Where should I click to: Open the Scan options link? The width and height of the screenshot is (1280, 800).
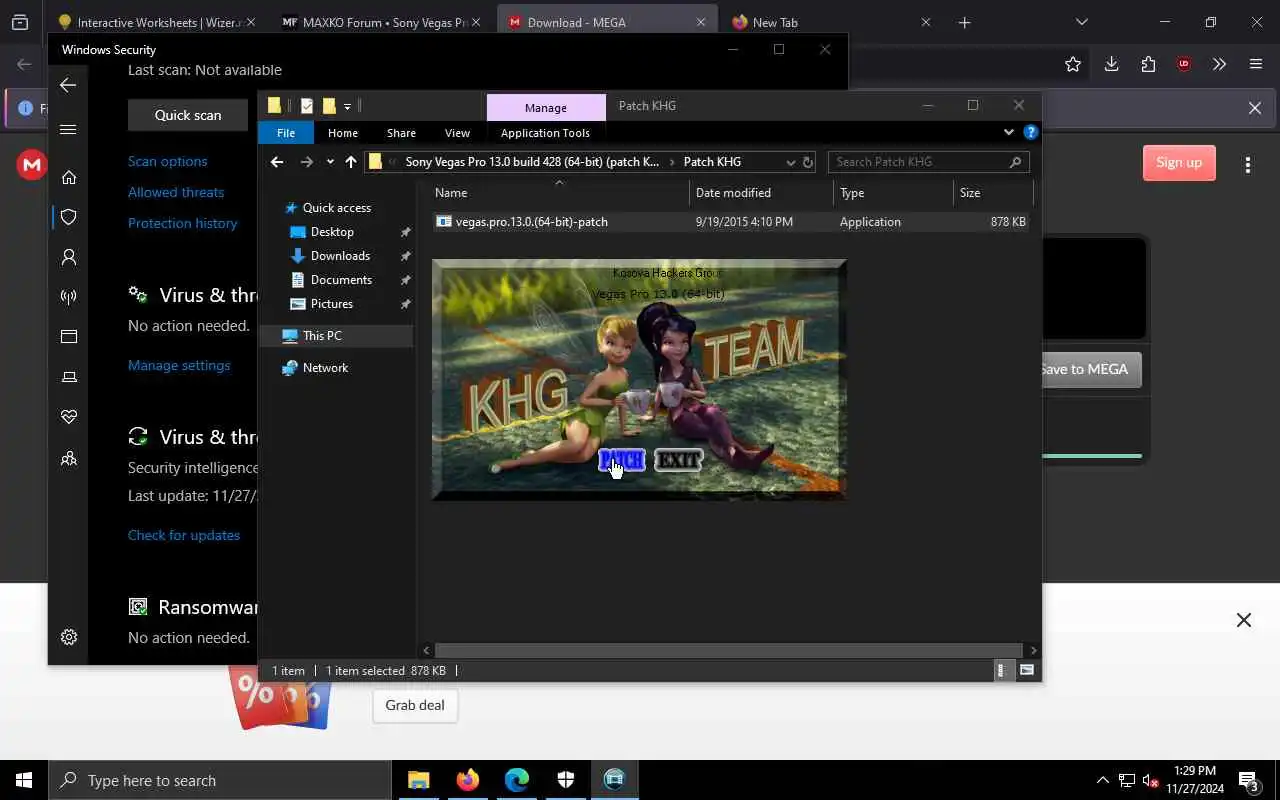click(167, 161)
